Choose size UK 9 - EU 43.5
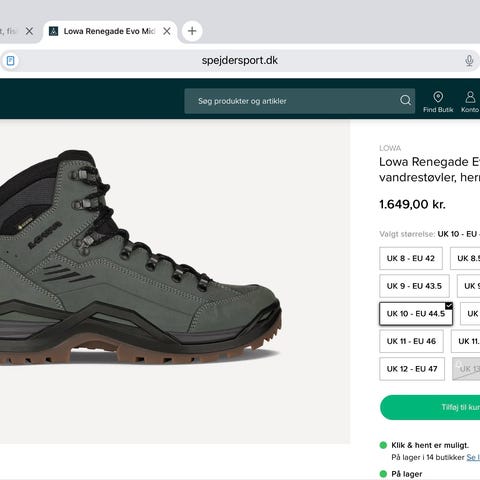This screenshot has width=480, height=480. click(414, 286)
